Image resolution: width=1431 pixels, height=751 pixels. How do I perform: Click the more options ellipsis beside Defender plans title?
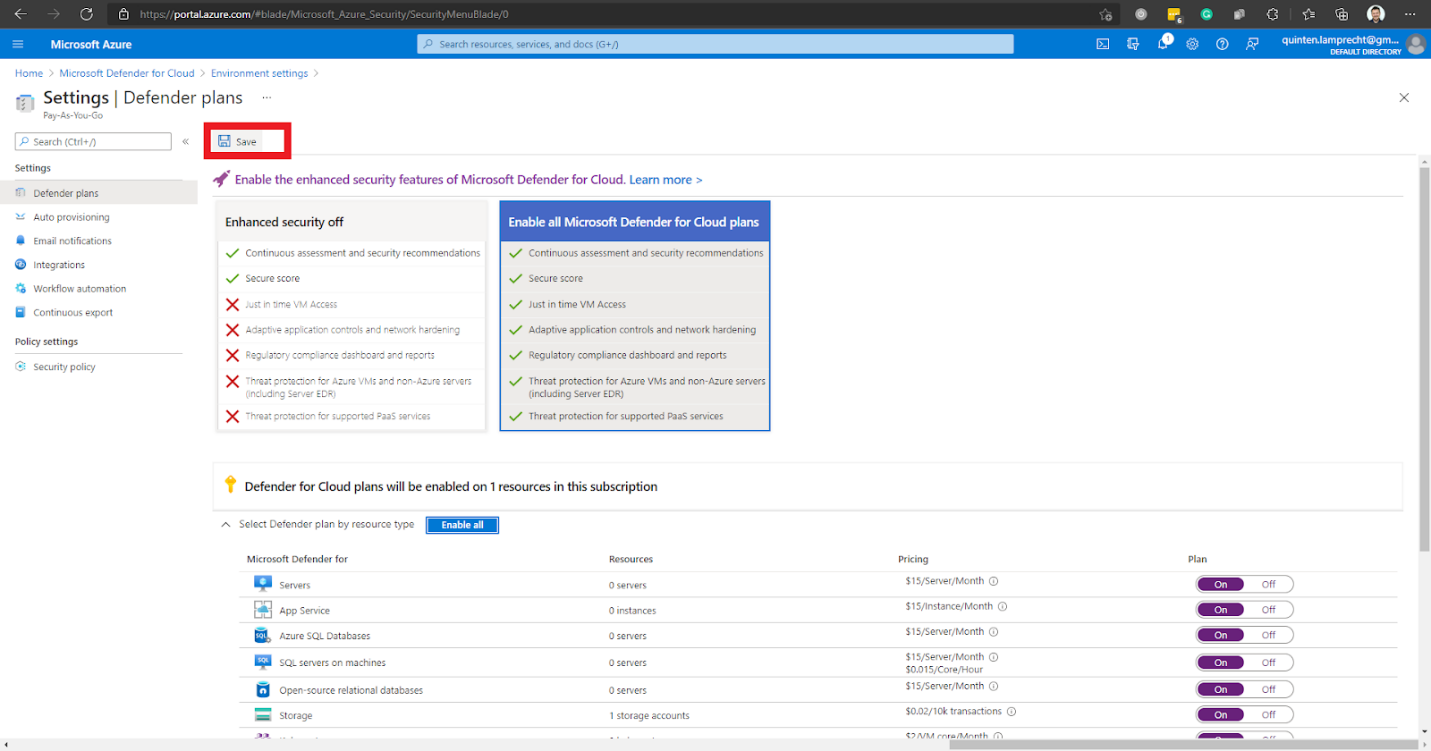pos(266,98)
